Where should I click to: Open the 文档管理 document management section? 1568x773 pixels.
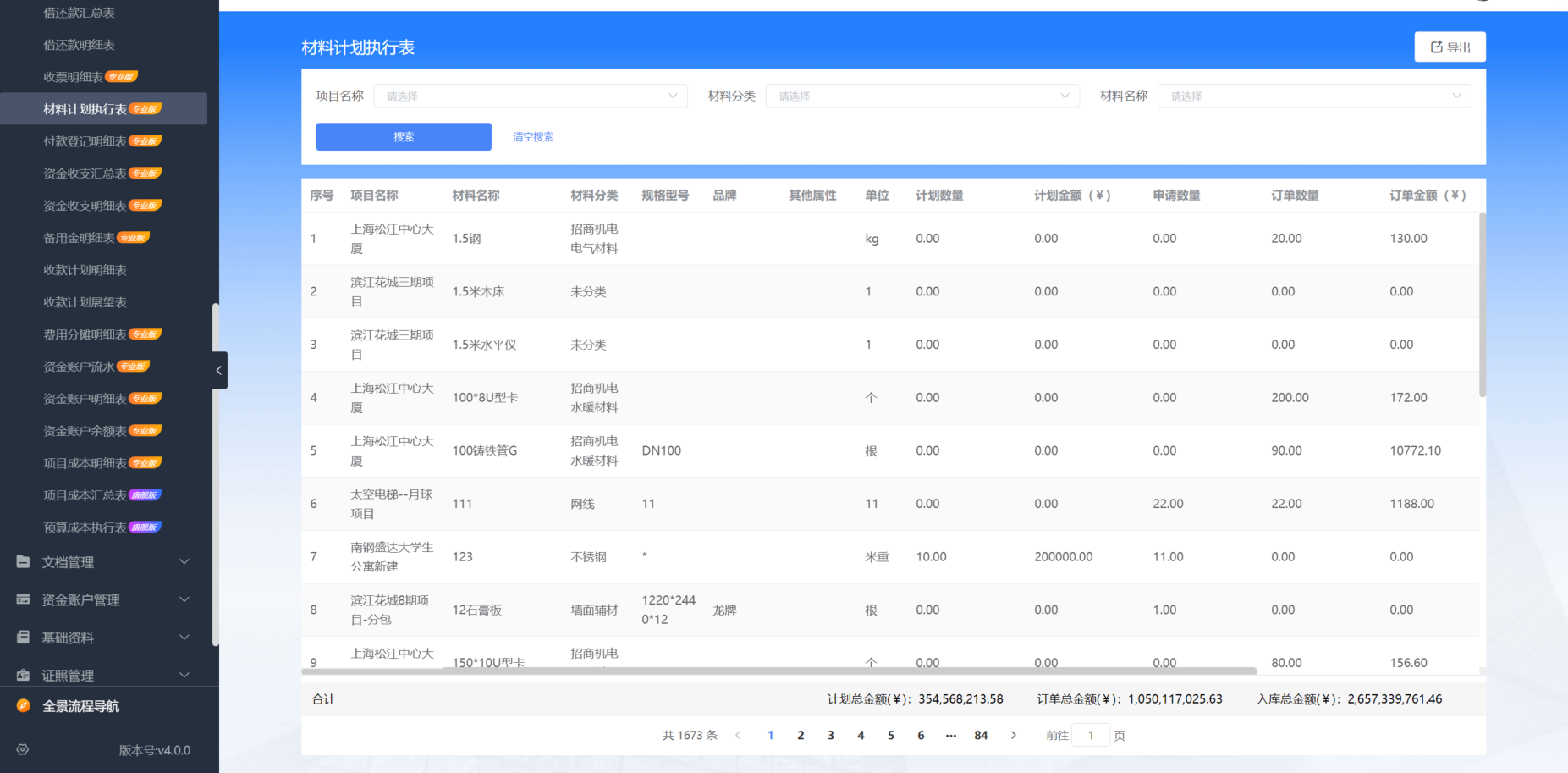70,561
